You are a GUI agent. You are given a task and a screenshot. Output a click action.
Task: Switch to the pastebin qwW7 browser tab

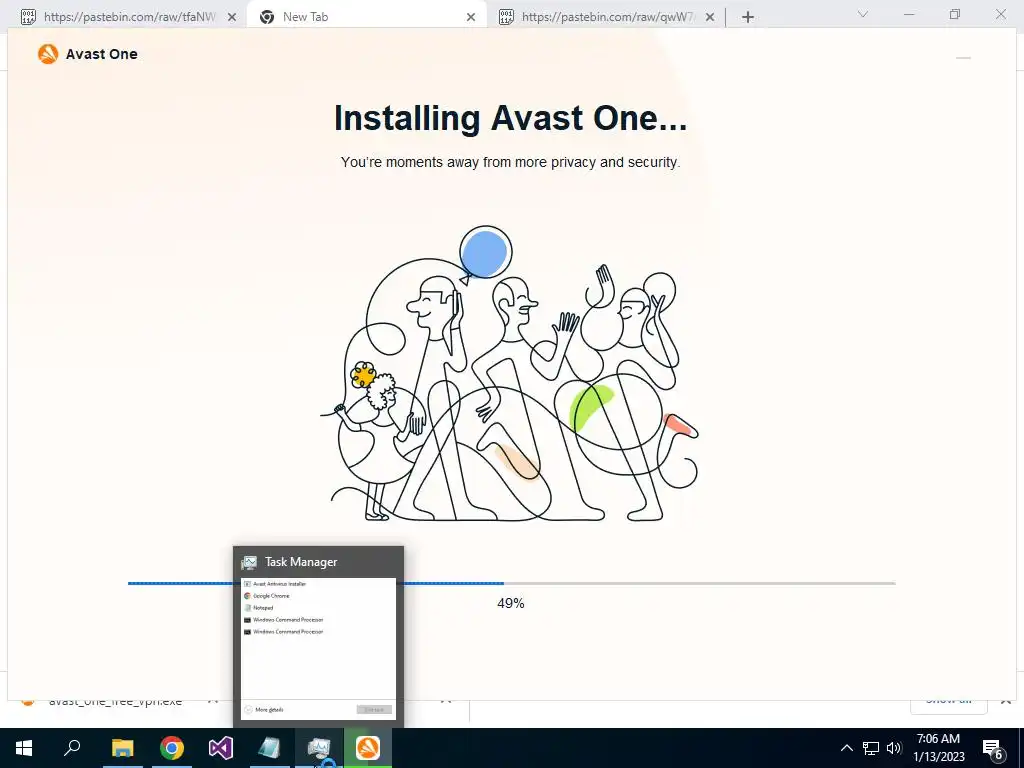tap(607, 17)
